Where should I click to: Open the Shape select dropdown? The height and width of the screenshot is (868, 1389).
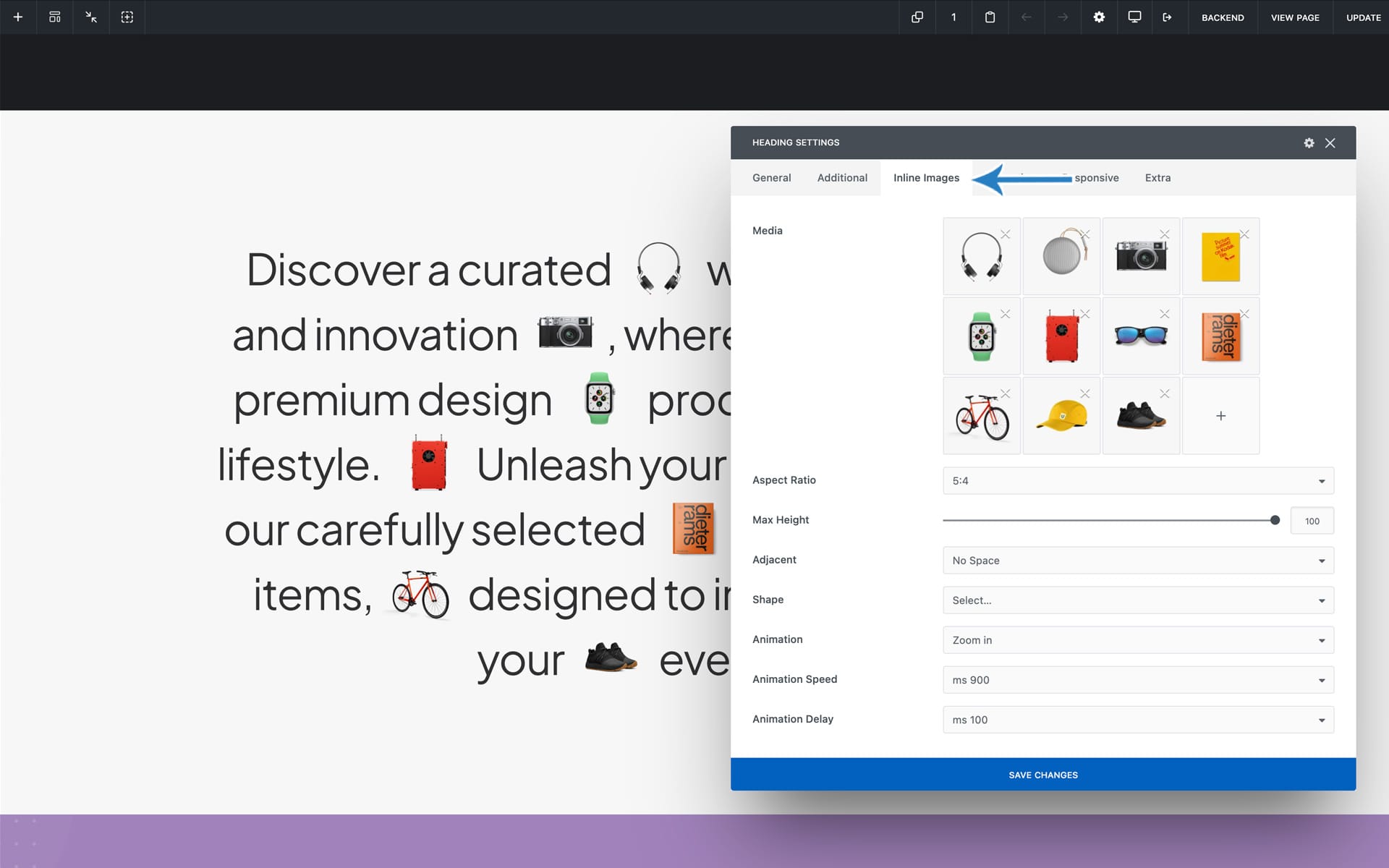point(1138,600)
